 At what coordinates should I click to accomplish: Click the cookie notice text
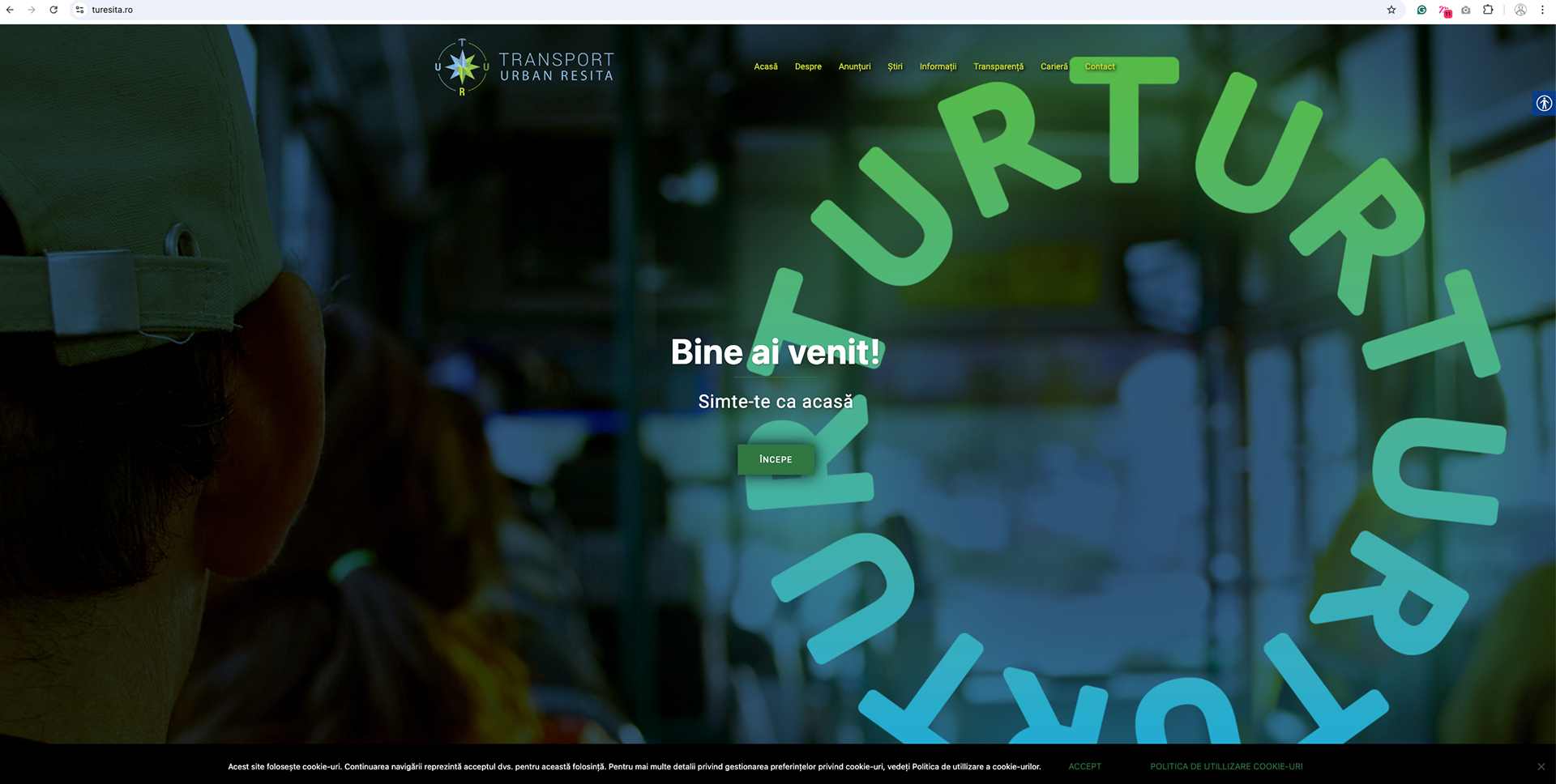[x=634, y=766]
